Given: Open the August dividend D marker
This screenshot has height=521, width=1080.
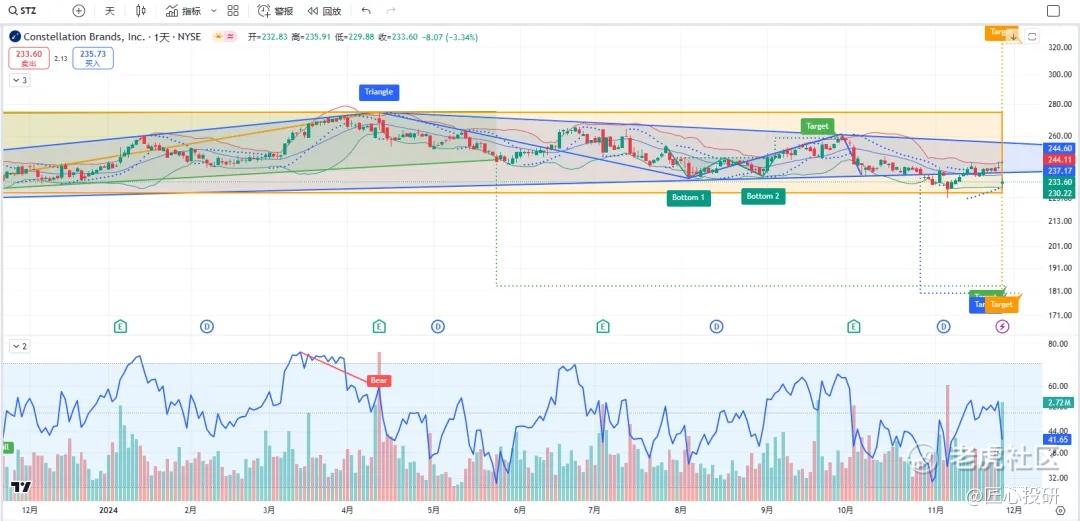Looking at the screenshot, I should 717,326.
